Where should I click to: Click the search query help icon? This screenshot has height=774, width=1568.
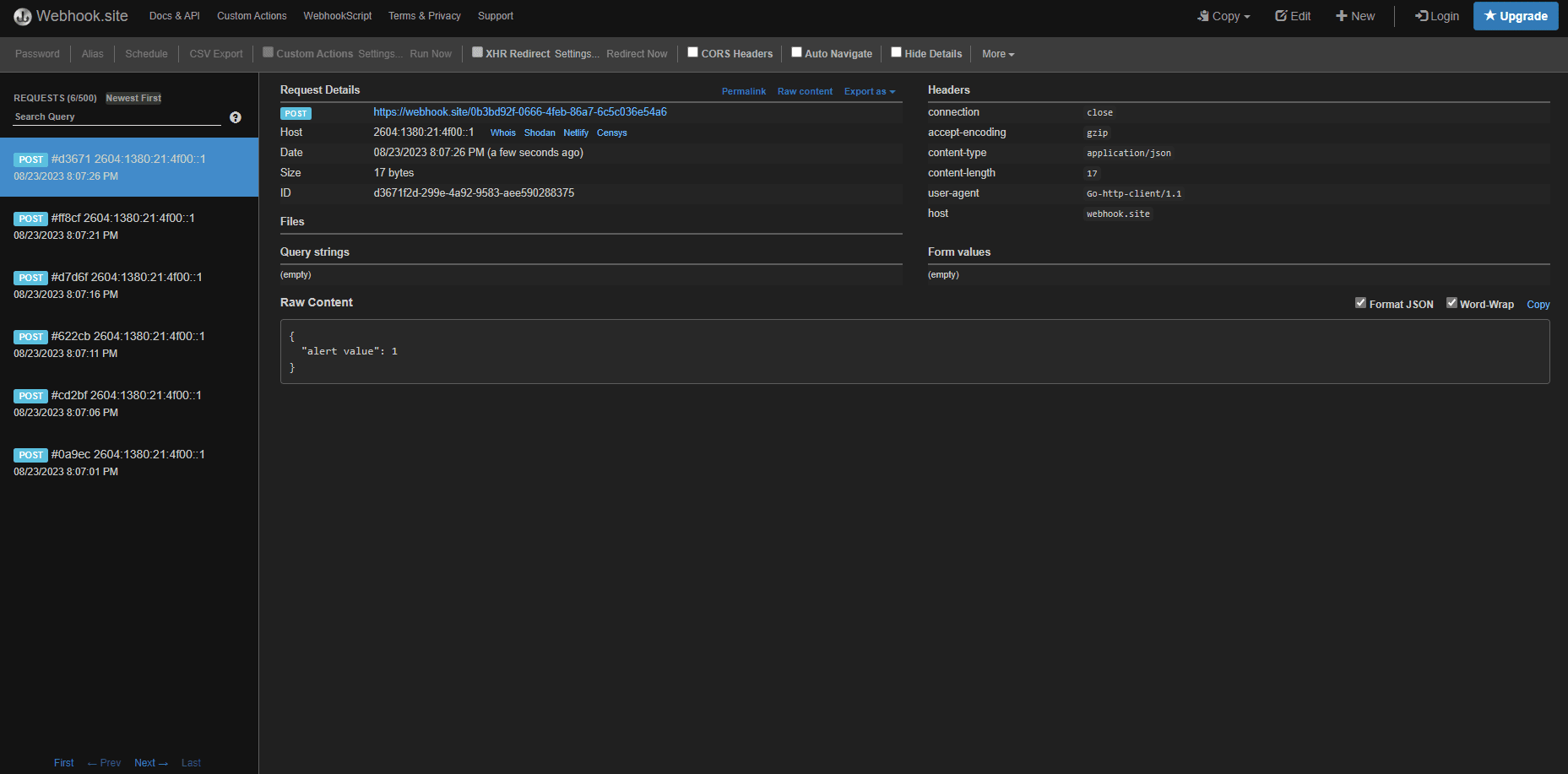236,117
